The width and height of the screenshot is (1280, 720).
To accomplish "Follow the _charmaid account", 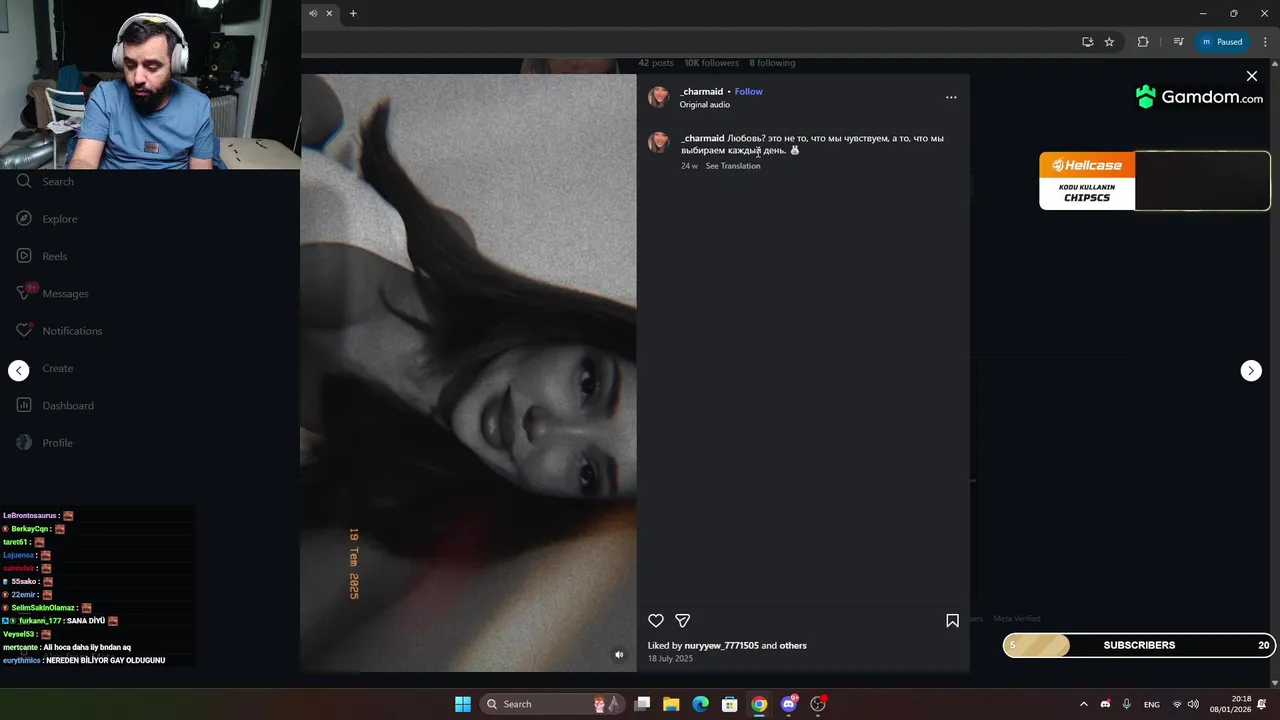I will pyautogui.click(x=748, y=91).
